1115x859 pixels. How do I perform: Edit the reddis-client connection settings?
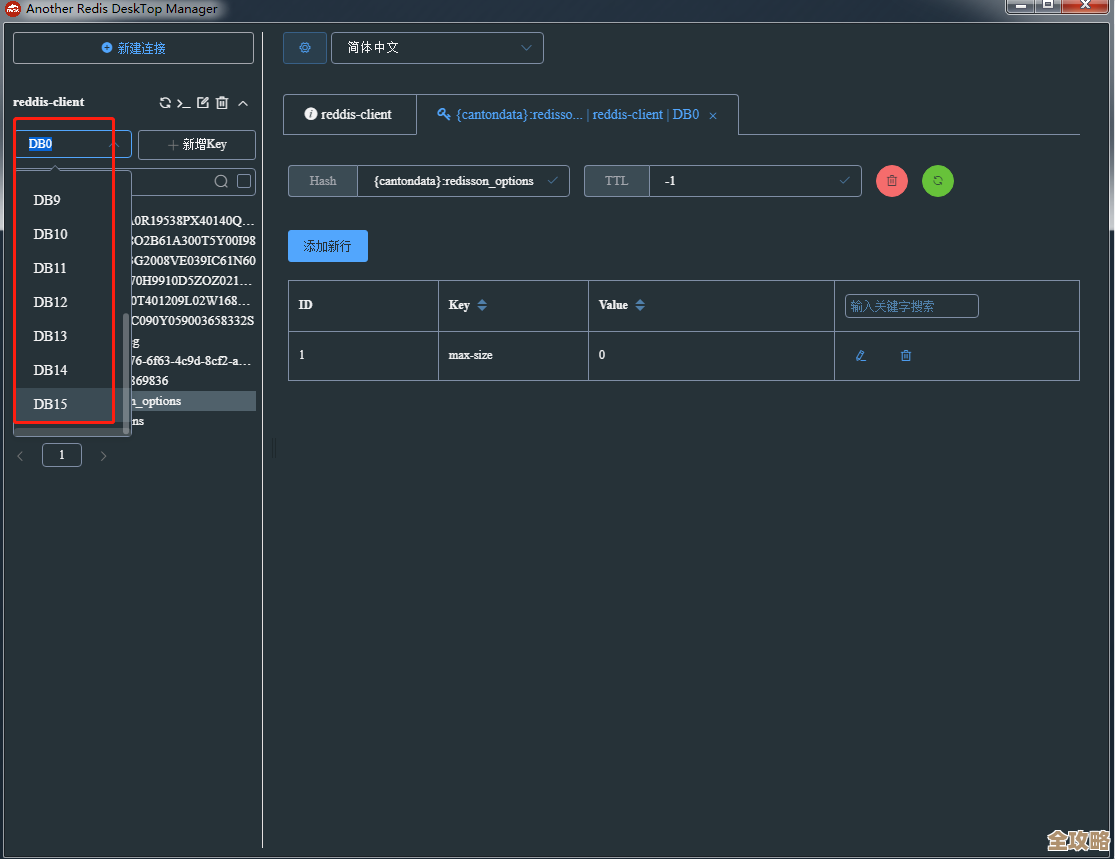203,103
